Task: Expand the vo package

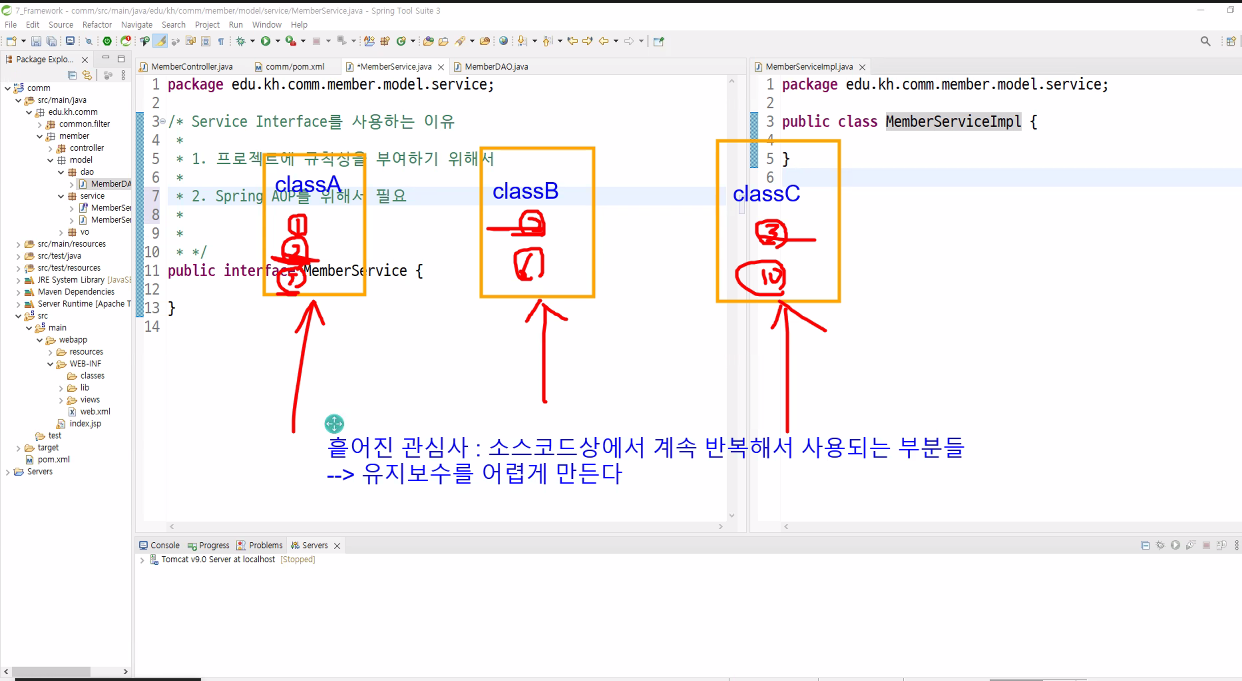Action: tap(62, 232)
